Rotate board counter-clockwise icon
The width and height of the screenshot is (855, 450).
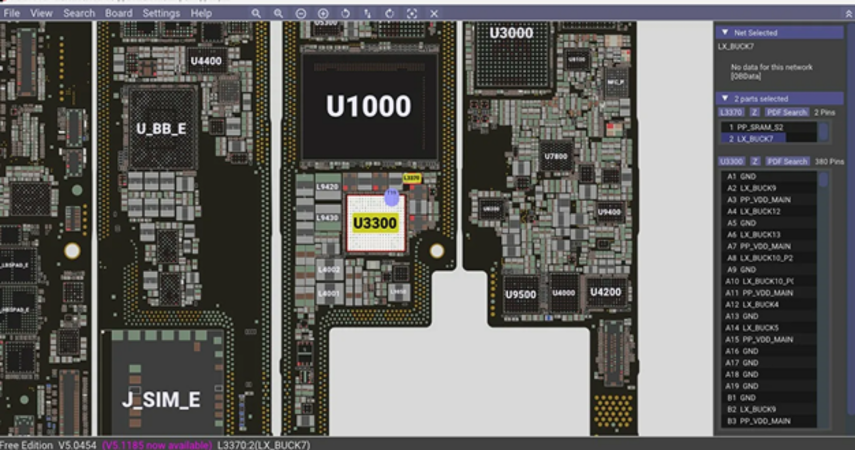pos(345,13)
